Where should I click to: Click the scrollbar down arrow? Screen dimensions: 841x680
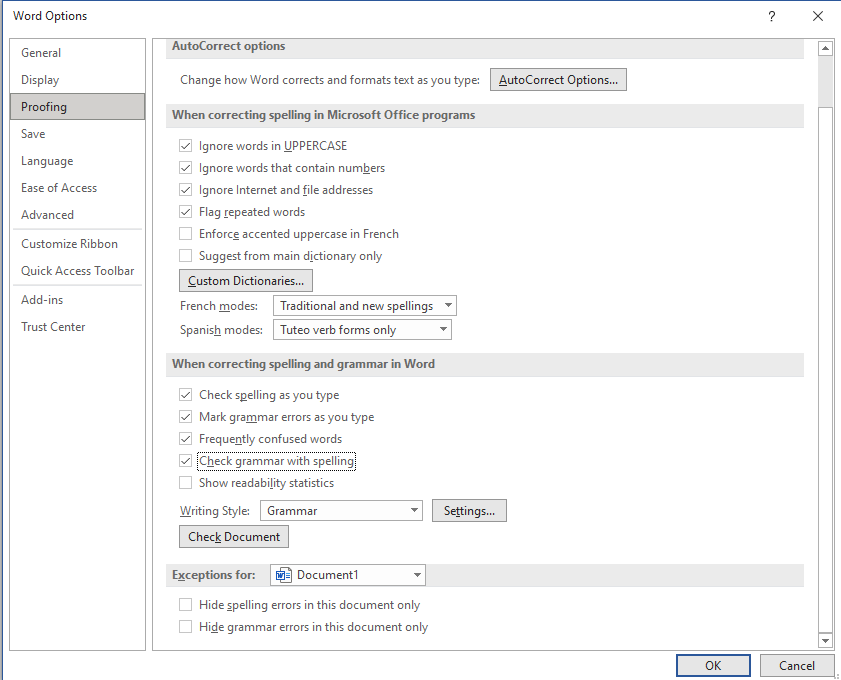click(825, 641)
